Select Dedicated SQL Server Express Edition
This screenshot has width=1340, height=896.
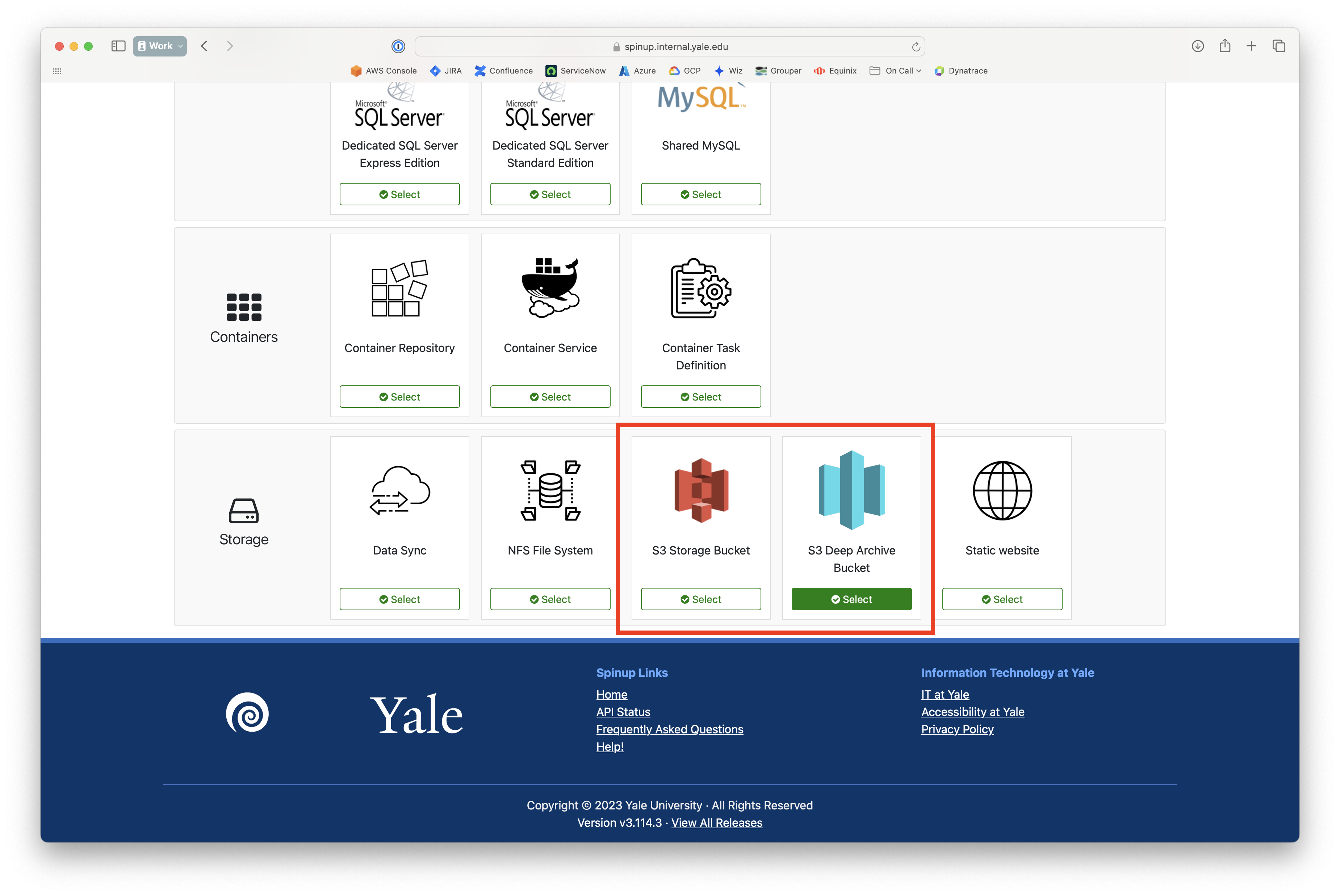click(x=399, y=194)
